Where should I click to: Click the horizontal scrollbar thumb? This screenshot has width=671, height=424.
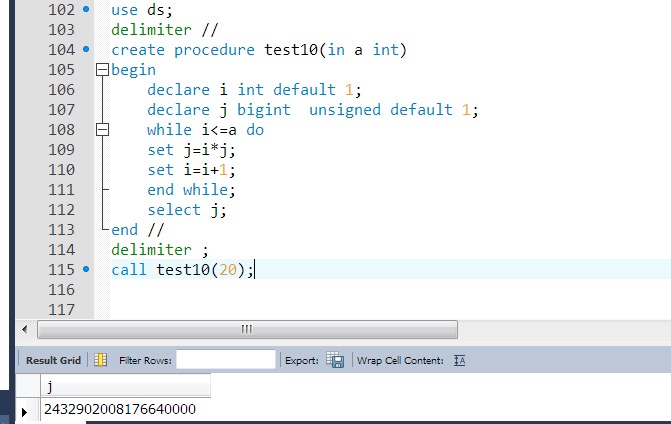[x=247, y=329]
